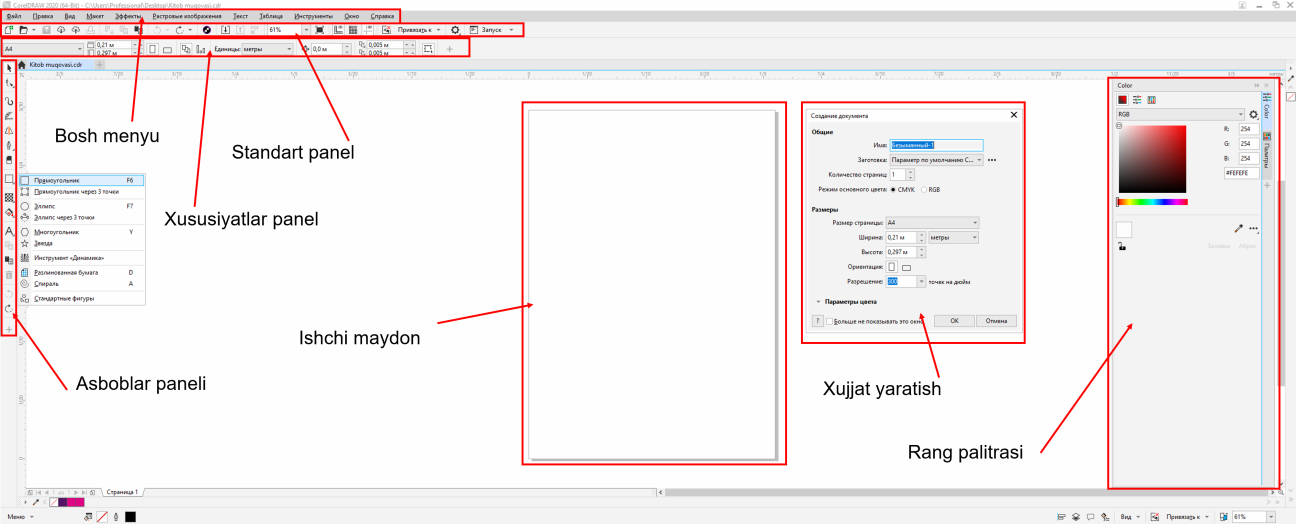Select the Rectangle tool in the toolbox

coord(9,180)
